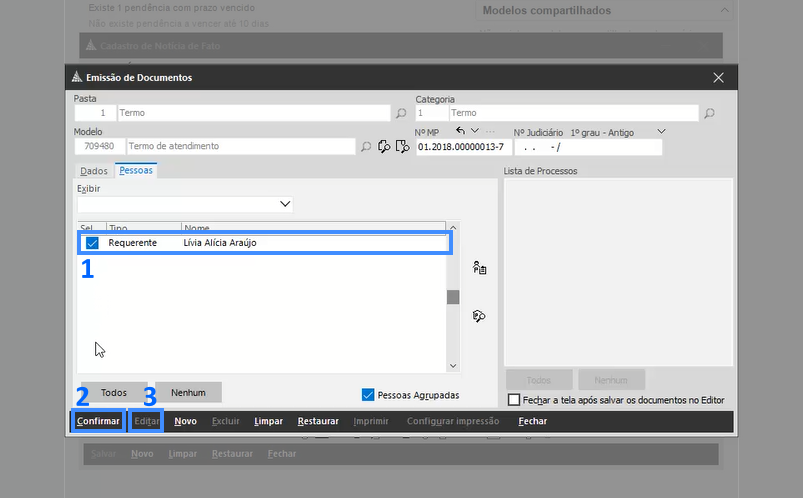
Task: Click Configurar impressão in the toolbar
Action: [x=453, y=421]
